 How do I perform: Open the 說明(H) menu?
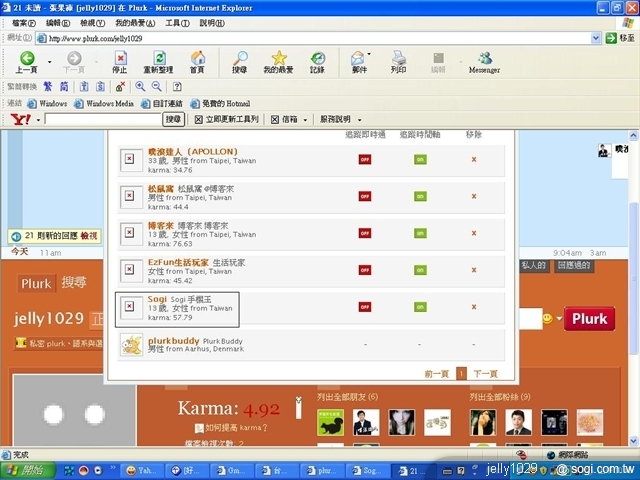(x=212, y=23)
